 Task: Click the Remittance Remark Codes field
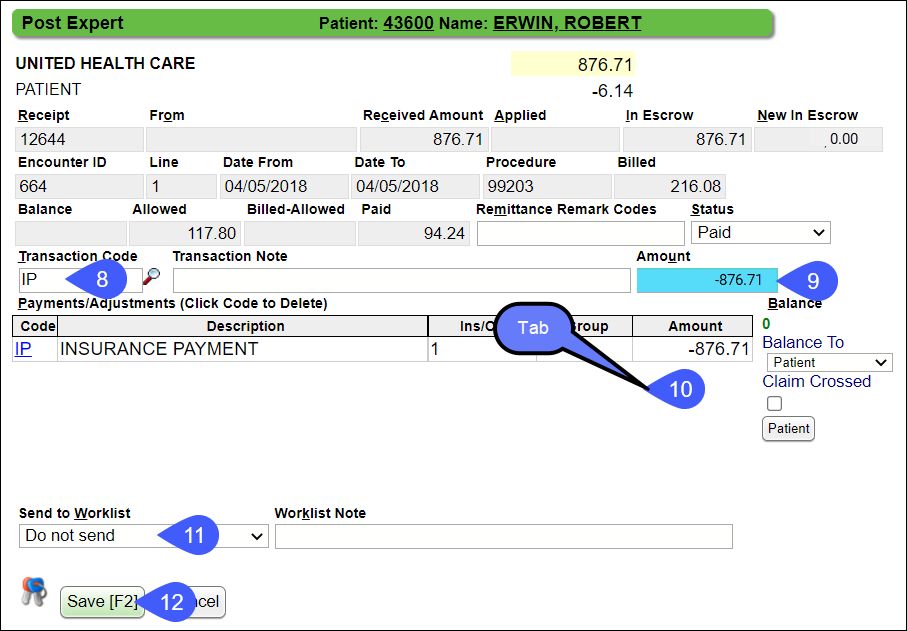pyautogui.click(x=580, y=232)
